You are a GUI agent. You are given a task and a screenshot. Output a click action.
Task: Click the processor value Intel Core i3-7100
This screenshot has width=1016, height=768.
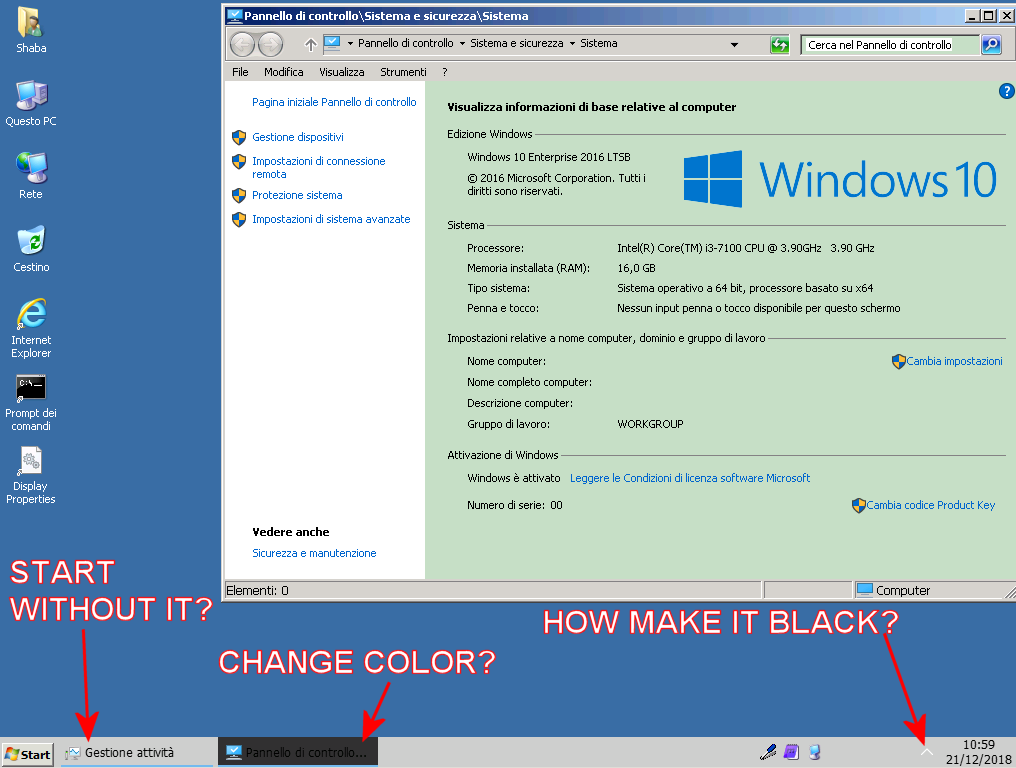[745, 248]
